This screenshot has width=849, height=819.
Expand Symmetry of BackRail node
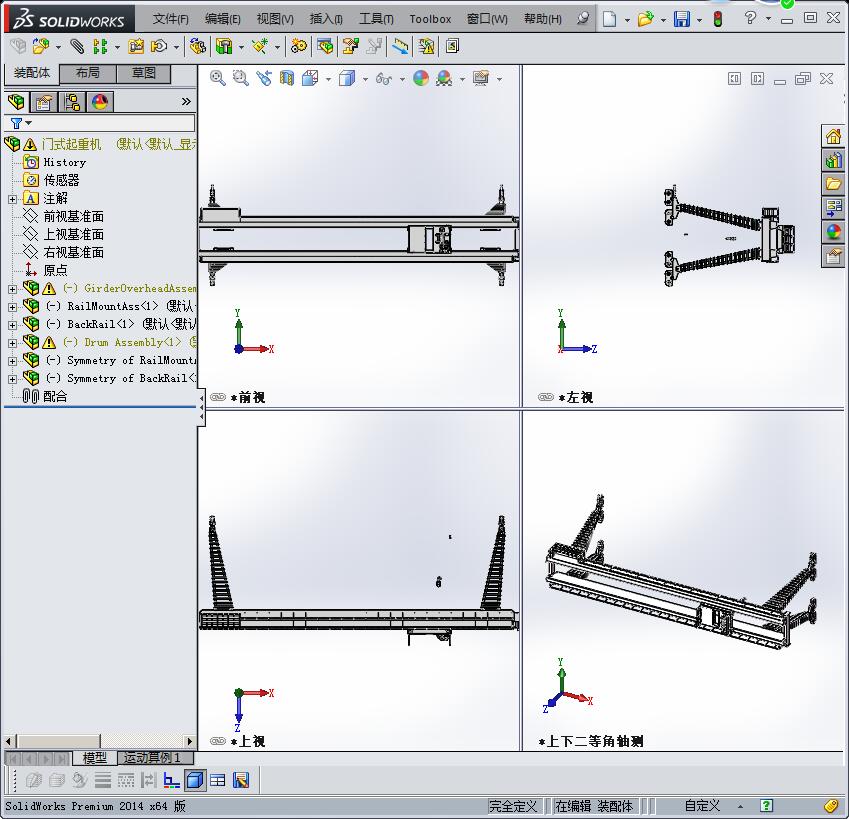12,379
